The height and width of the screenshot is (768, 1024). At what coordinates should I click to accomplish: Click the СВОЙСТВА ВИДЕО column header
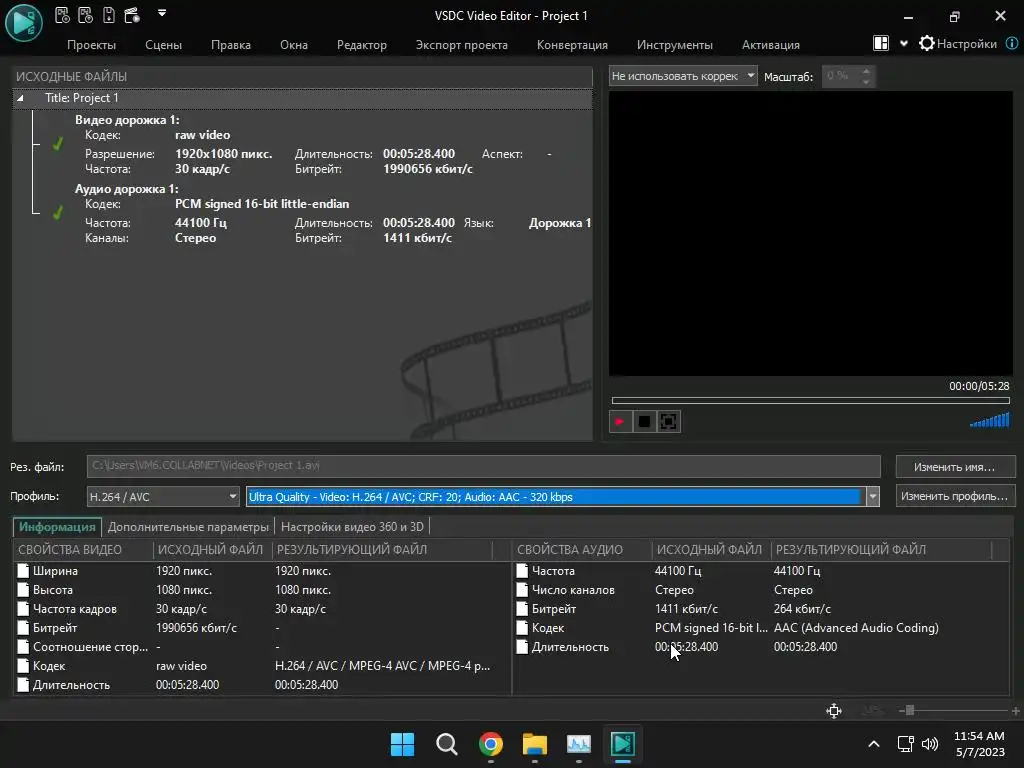click(83, 550)
